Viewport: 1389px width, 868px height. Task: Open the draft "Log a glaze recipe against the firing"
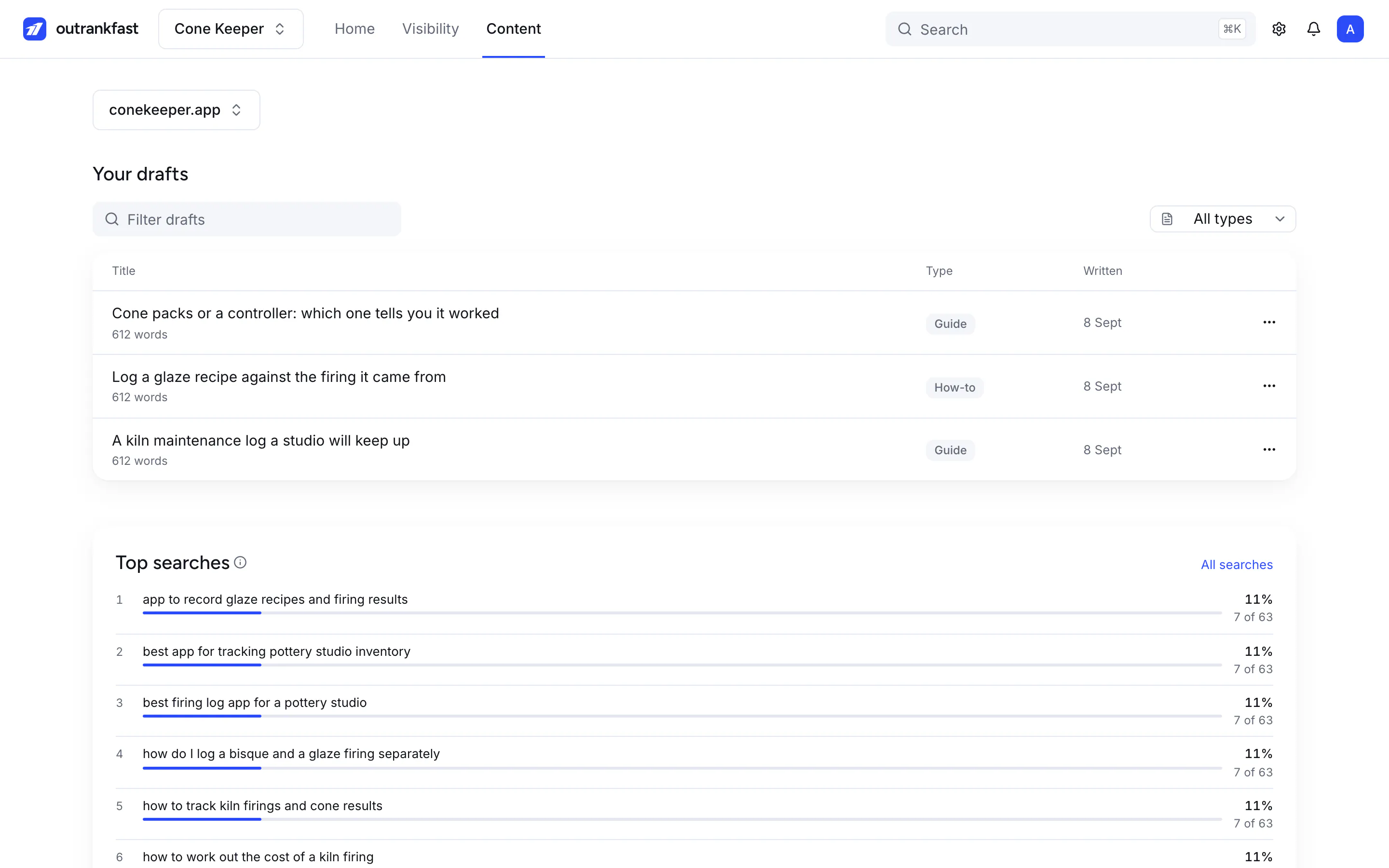coord(279,377)
